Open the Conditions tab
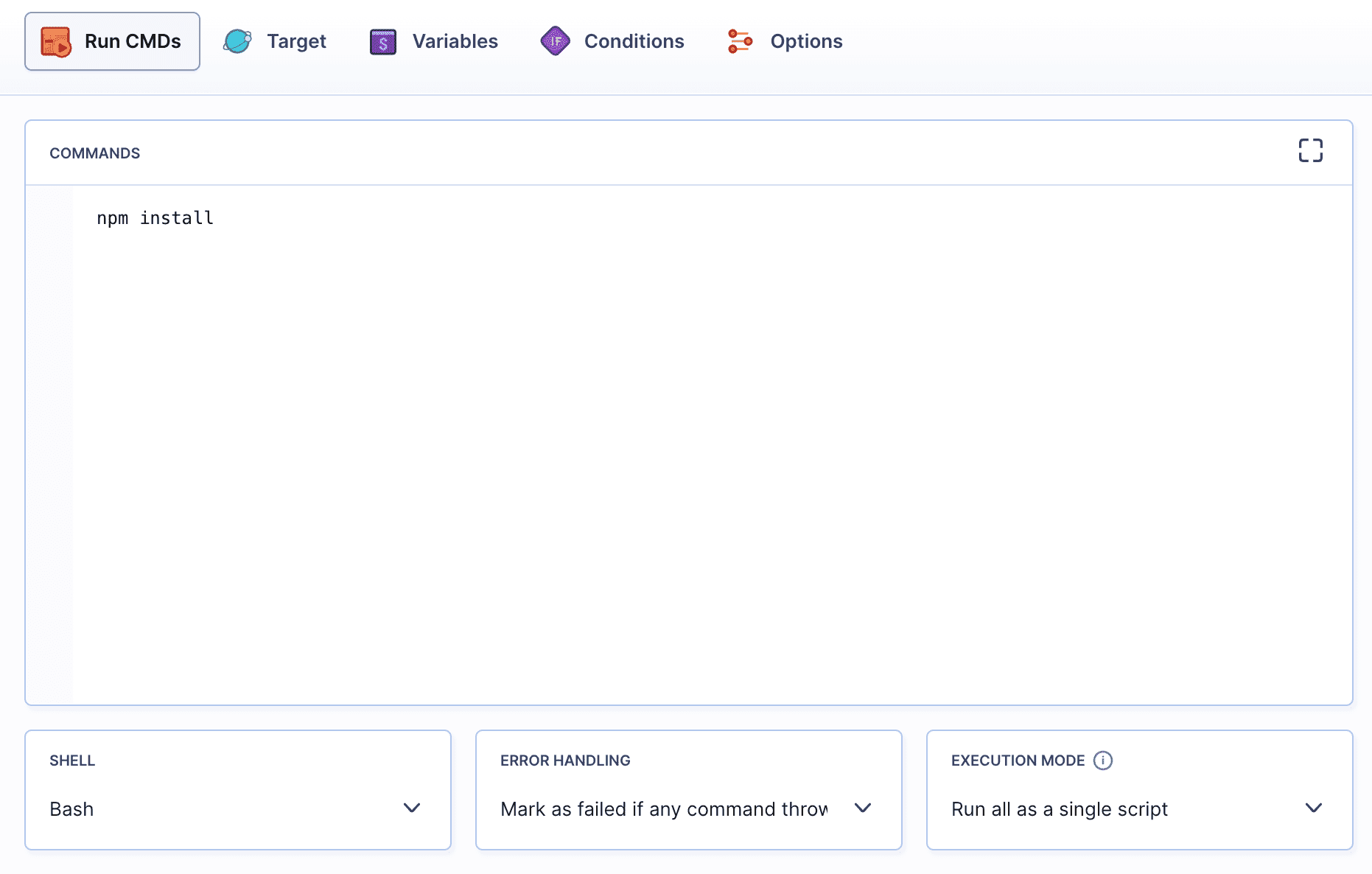Viewport: 1372px width, 874px height. tap(612, 41)
